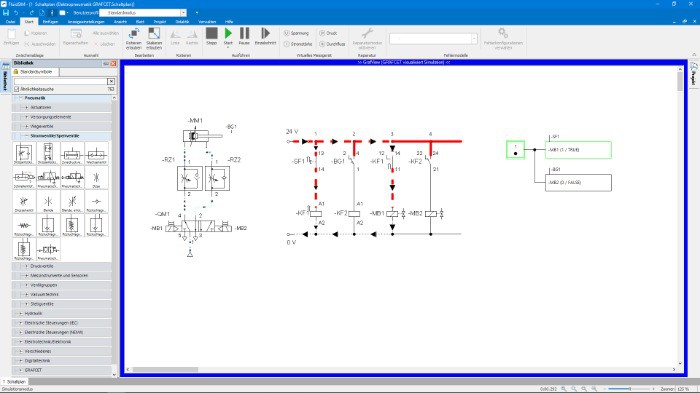Click the redo arrow in title bar
The width and height of the screenshot is (700, 393).
31,13
